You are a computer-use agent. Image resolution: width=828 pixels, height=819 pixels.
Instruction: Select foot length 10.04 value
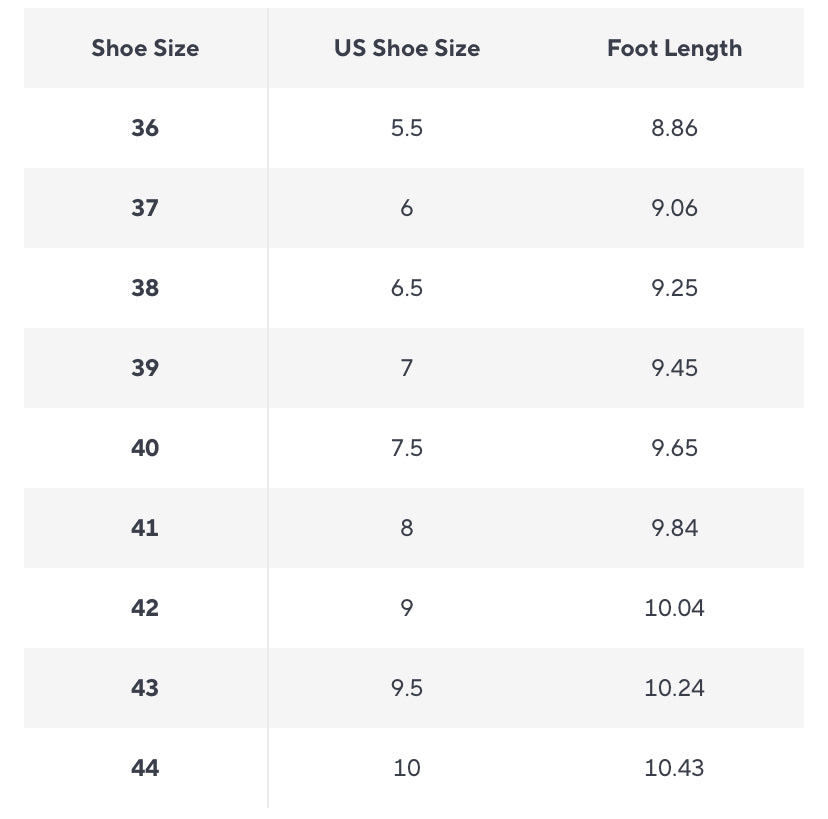pyautogui.click(x=674, y=608)
